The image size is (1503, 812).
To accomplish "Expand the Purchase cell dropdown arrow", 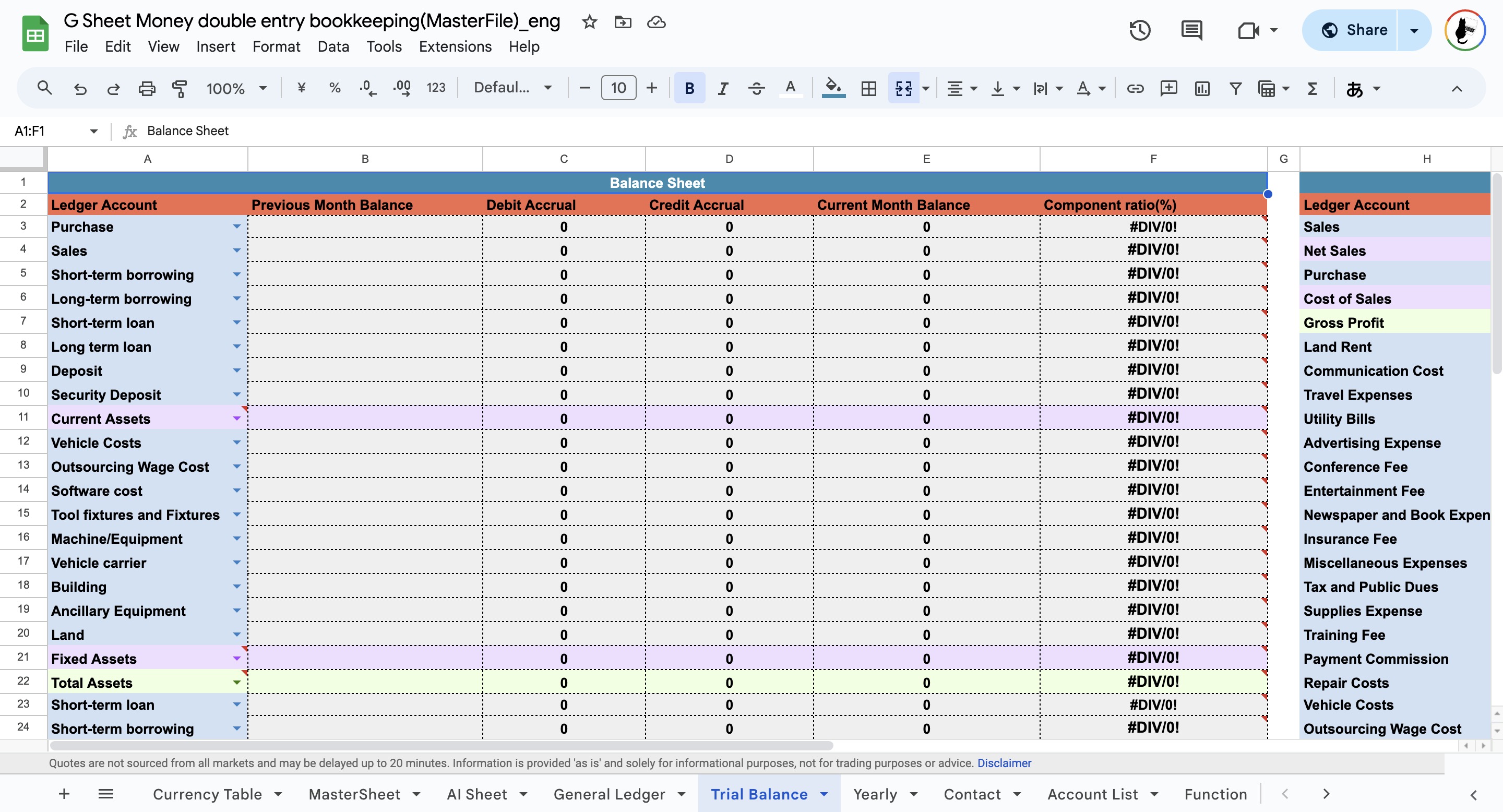I will click(x=236, y=227).
